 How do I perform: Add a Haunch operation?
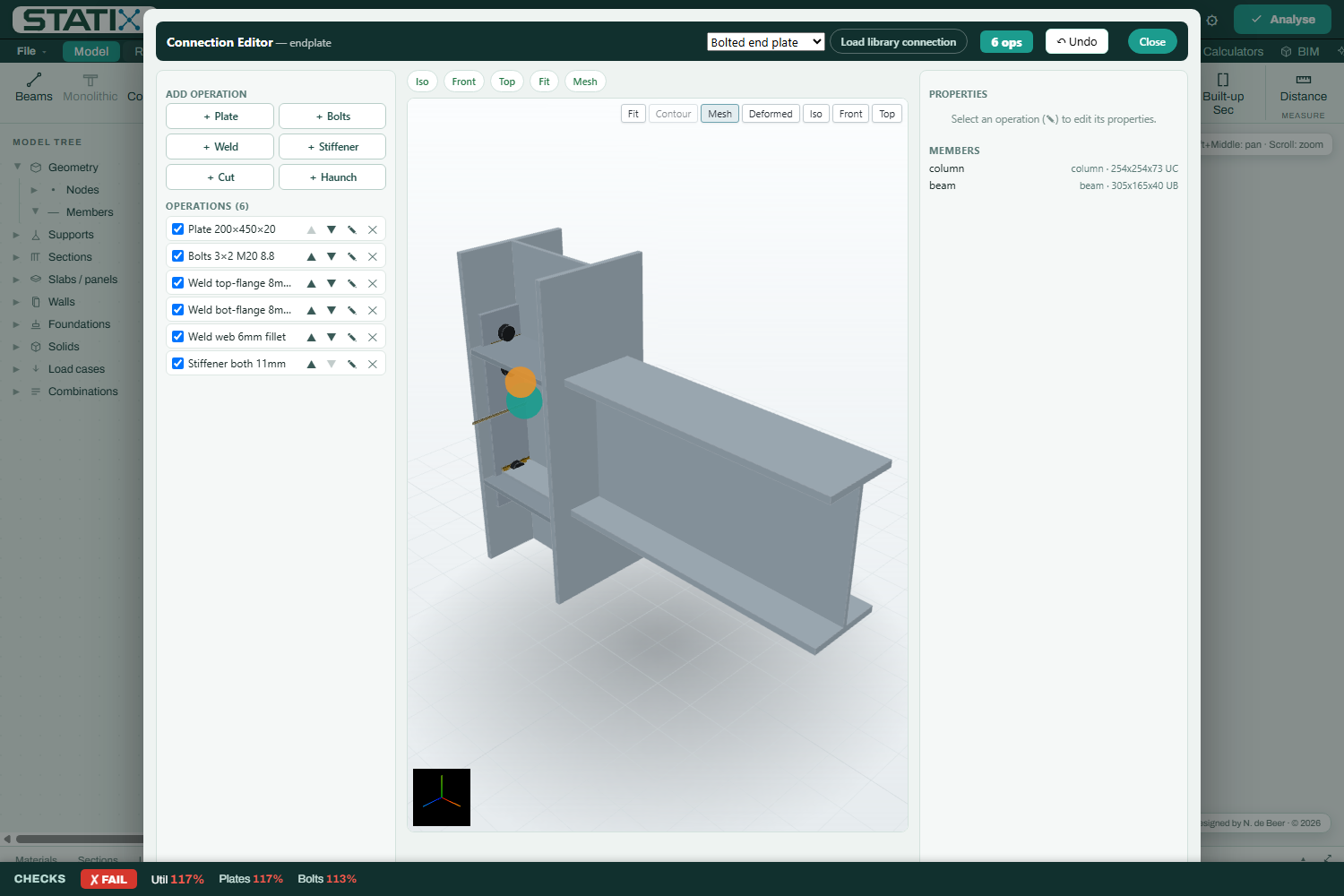(332, 177)
